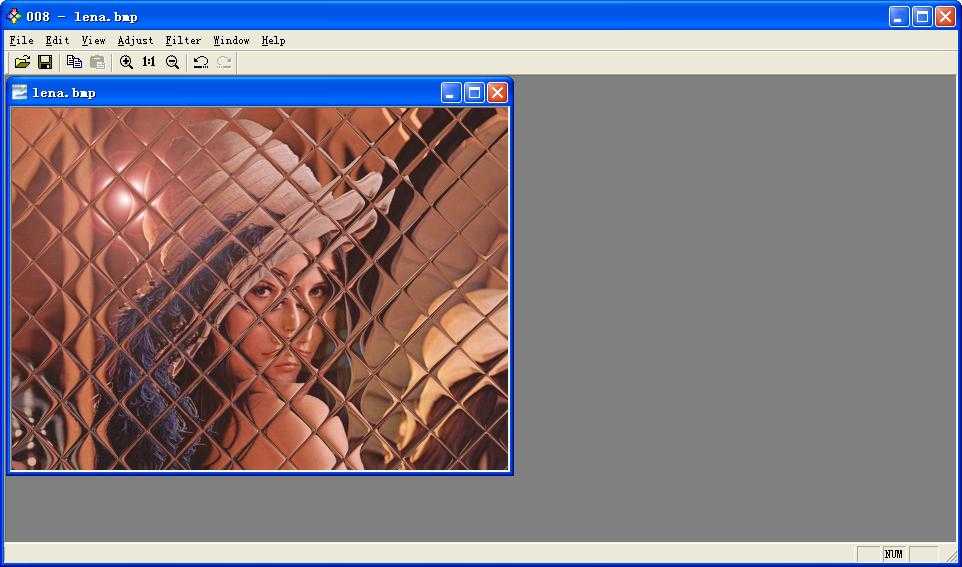The width and height of the screenshot is (962, 567).
Task: Open the Edit menu
Action: [x=57, y=40]
